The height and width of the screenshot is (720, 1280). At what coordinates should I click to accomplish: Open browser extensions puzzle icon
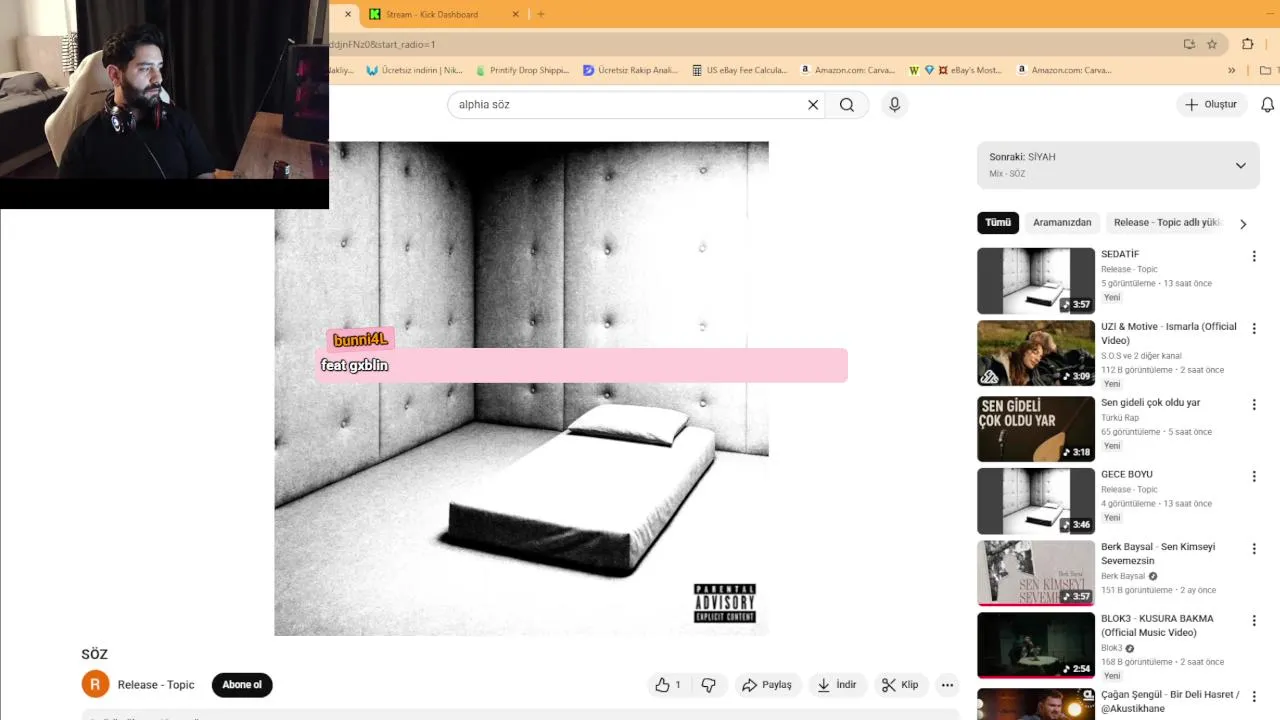1247,44
